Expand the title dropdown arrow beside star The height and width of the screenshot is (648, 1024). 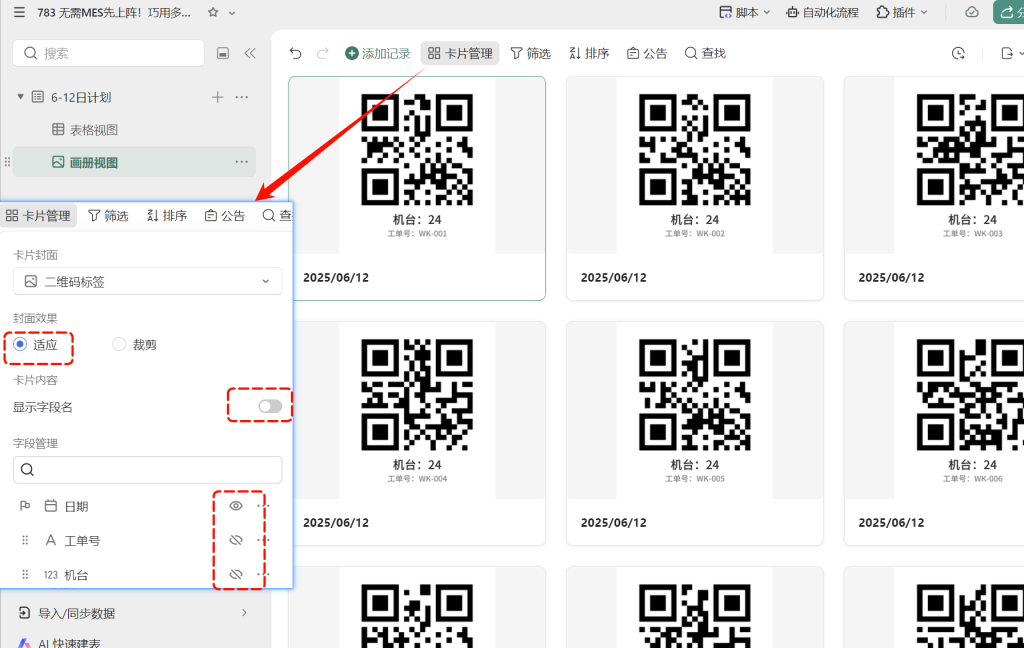(232, 13)
